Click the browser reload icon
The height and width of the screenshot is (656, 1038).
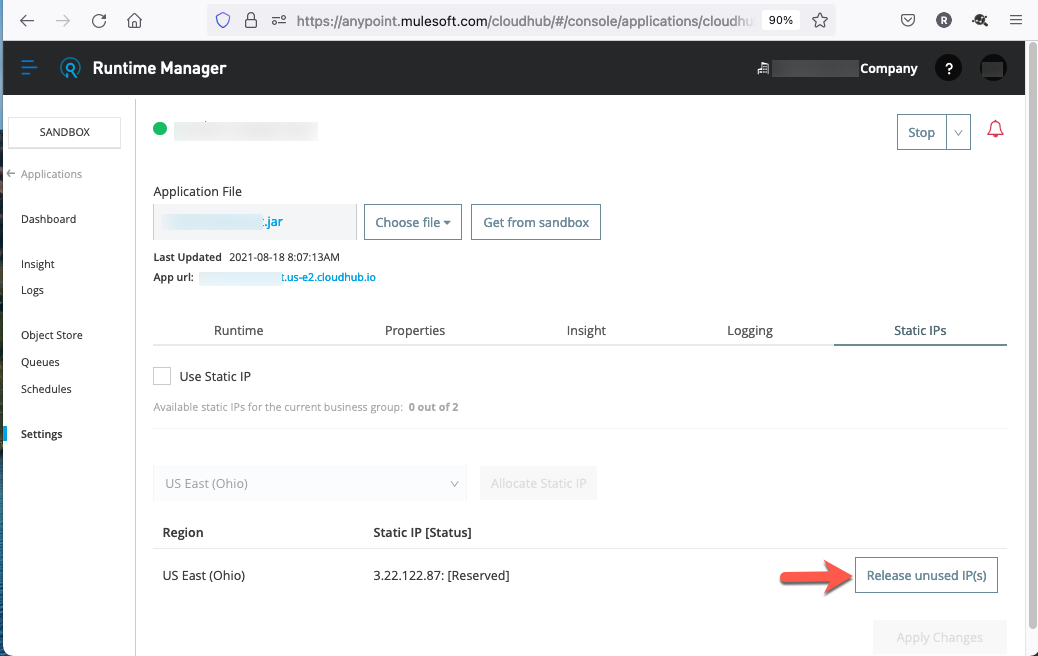(x=98, y=20)
